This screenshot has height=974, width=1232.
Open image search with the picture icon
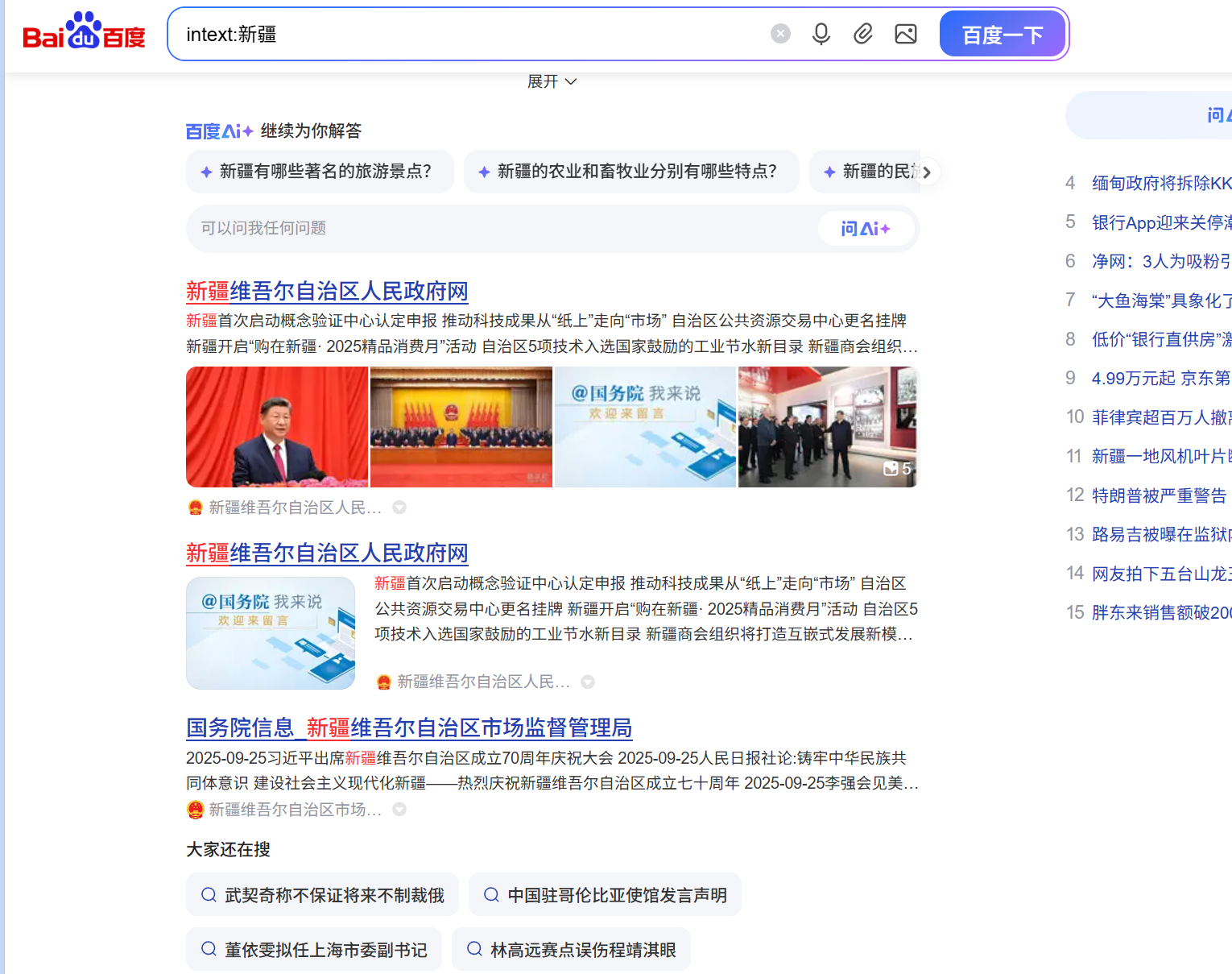click(906, 34)
